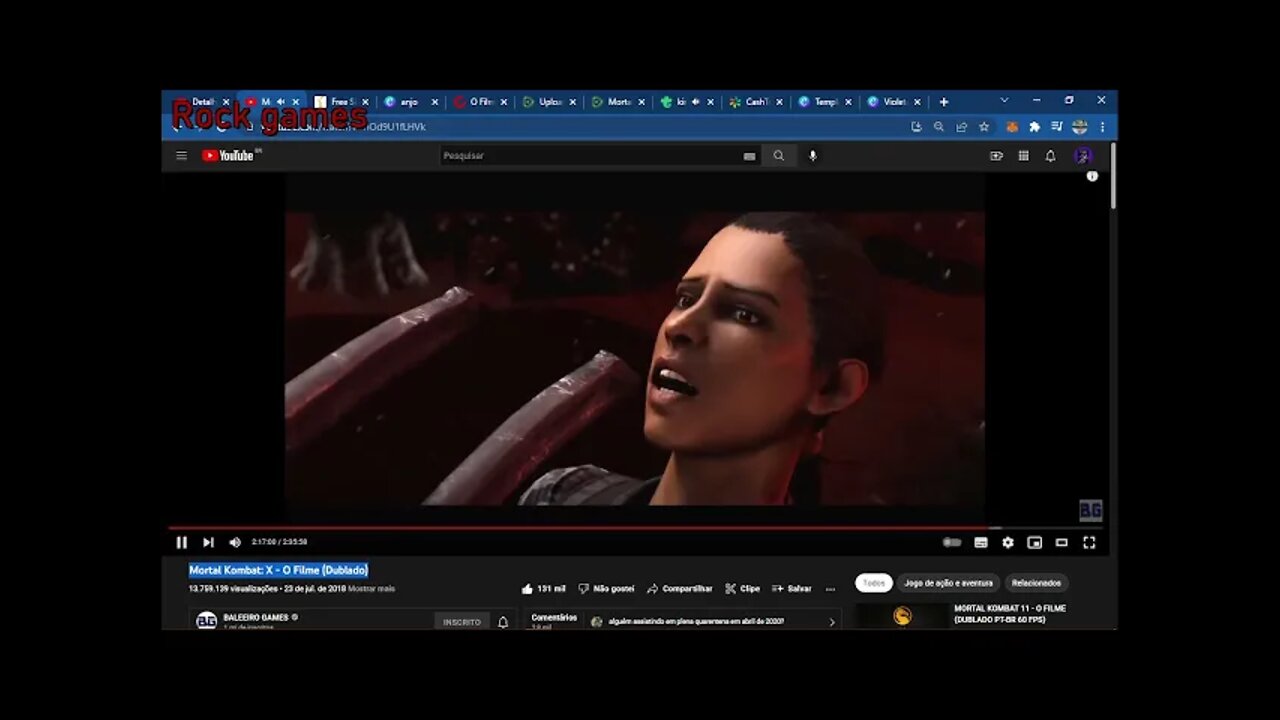Viewport: 1280px width, 720px height.
Task: Open a new browser tab
Action: tap(943, 102)
